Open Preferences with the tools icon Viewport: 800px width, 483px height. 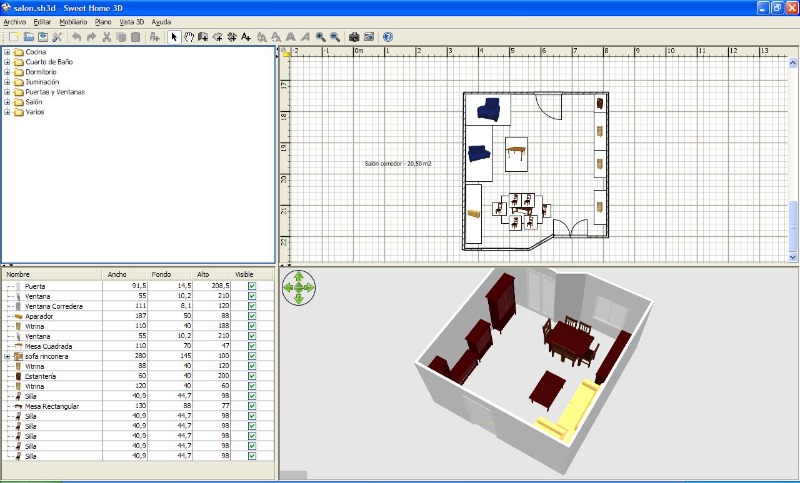(x=57, y=37)
